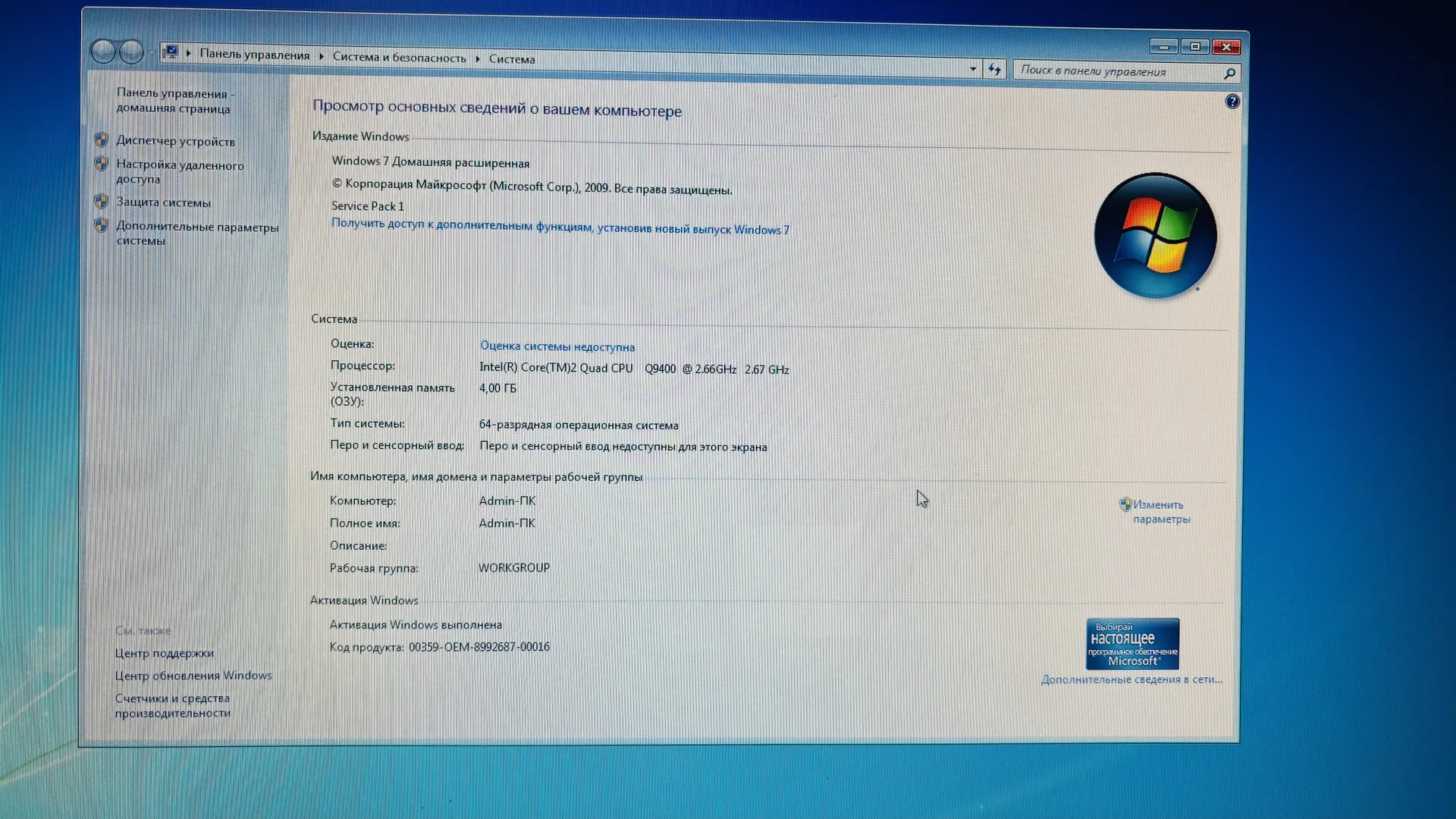This screenshot has height=819, width=1456.
Task: Maximize the System window
Action: click(1195, 47)
